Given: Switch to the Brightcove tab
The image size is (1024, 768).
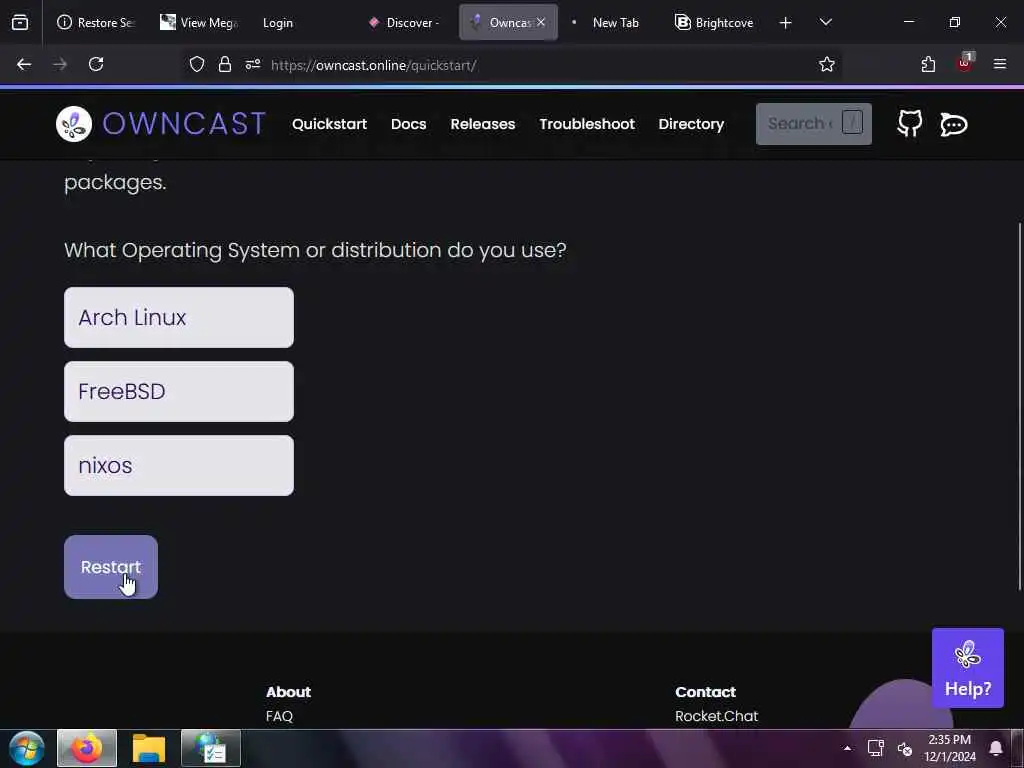Looking at the screenshot, I should tap(714, 22).
